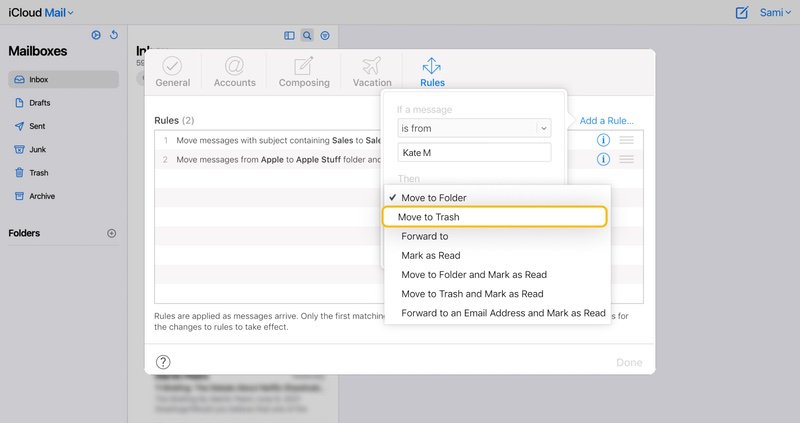Image resolution: width=800 pixels, height=423 pixels.
Task: Click the Kate M sender text field
Action: point(474,153)
